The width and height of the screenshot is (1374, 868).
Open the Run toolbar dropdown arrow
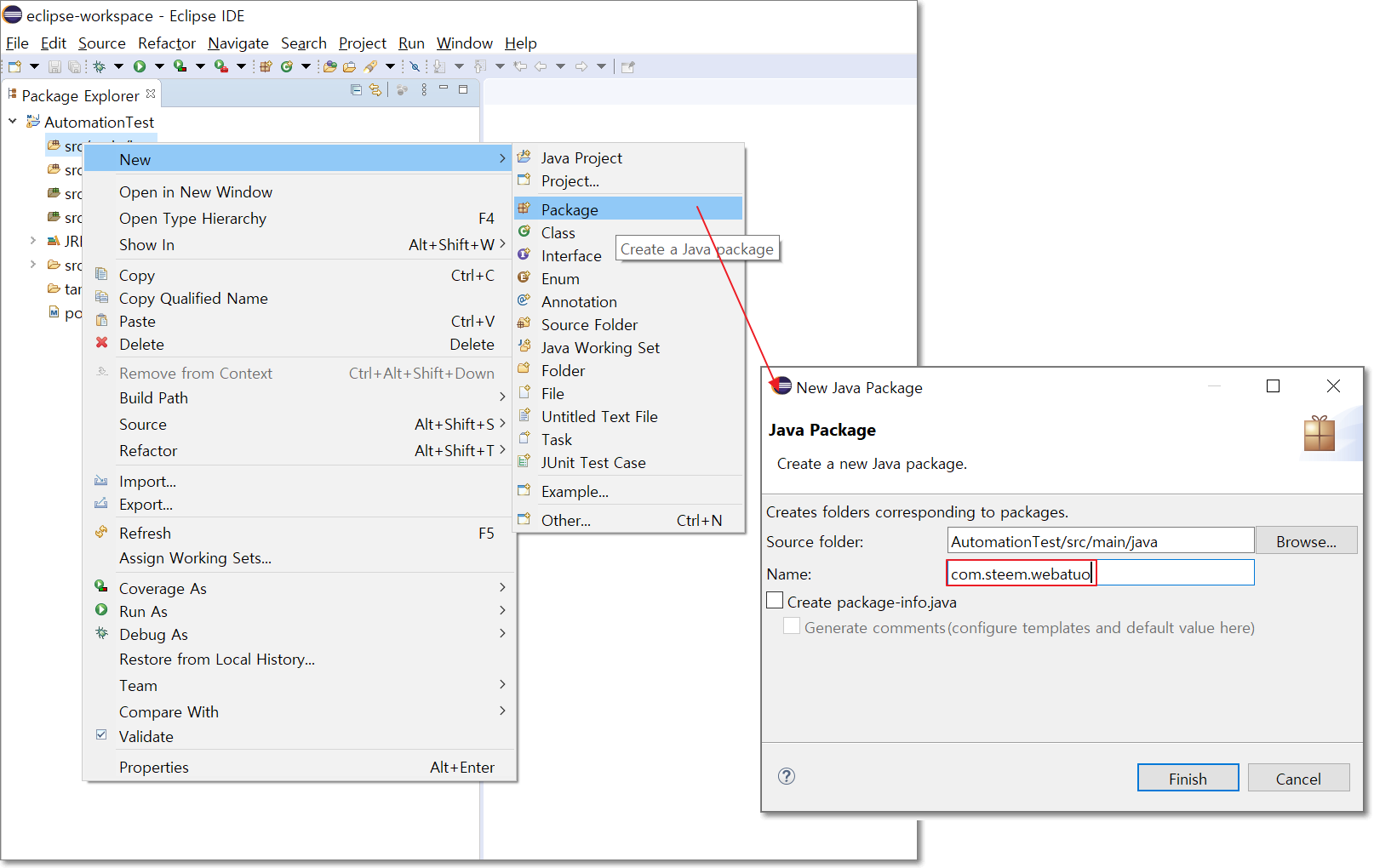(159, 66)
